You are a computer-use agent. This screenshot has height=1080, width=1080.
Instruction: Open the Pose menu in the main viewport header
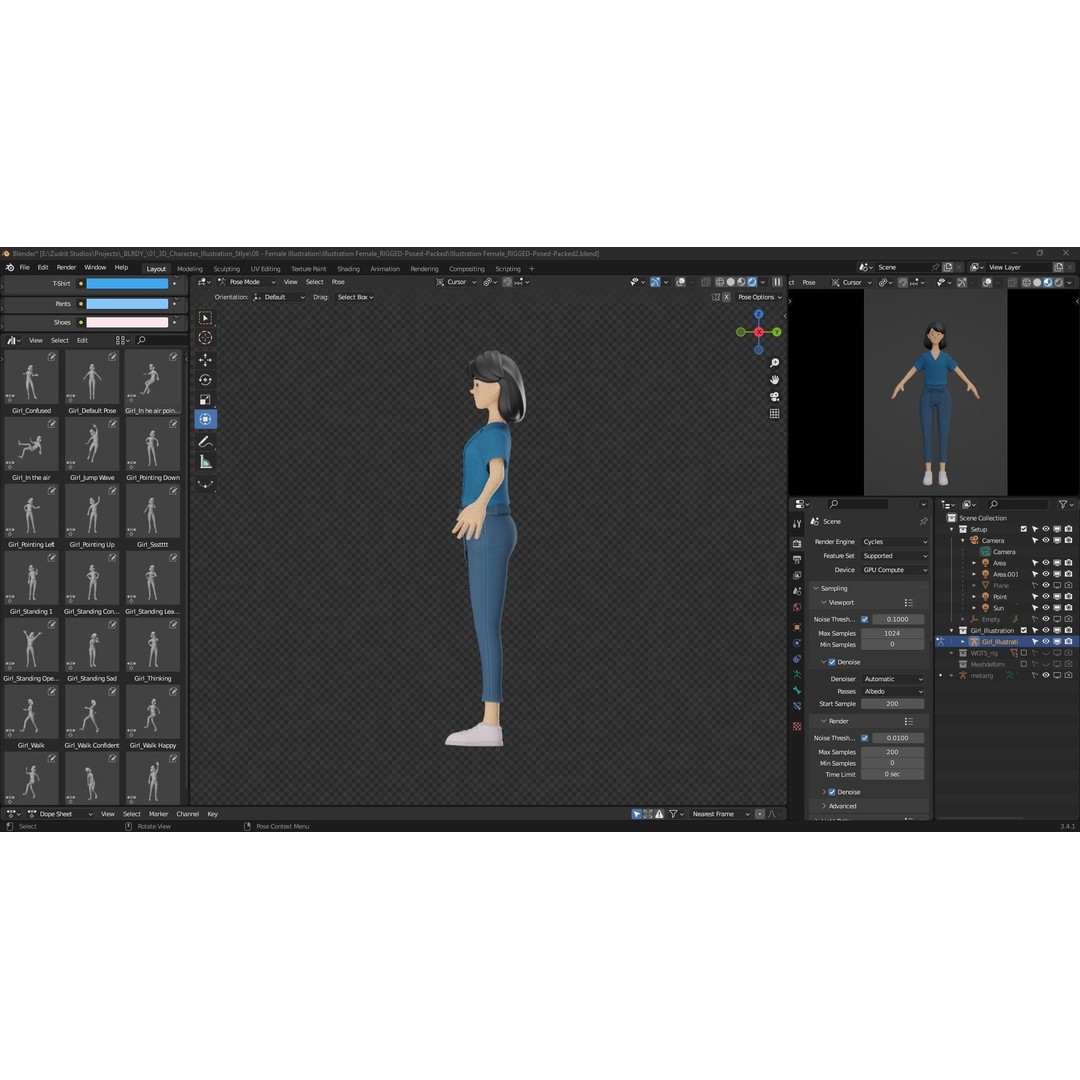(338, 282)
